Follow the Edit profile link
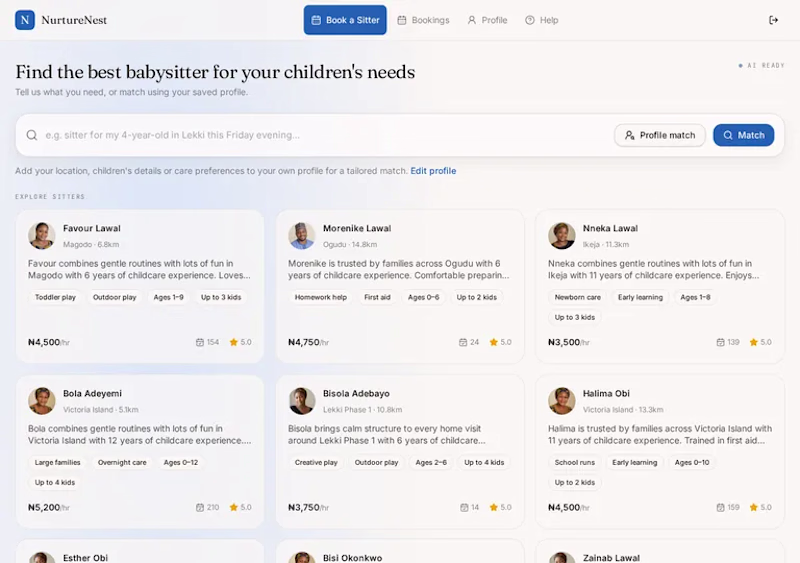800x563 pixels. tap(433, 171)
